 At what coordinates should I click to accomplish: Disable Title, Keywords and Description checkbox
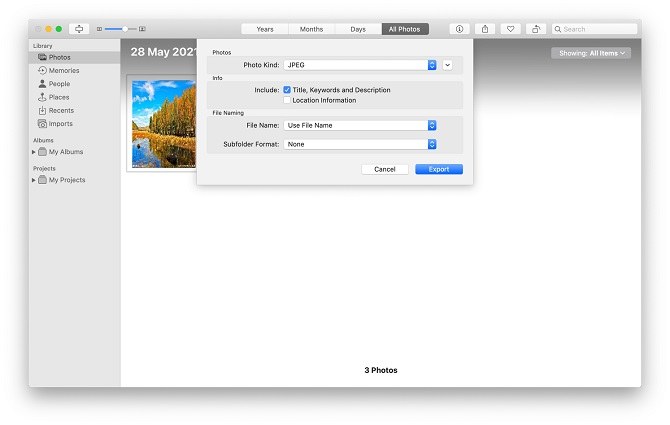(287, 90)
